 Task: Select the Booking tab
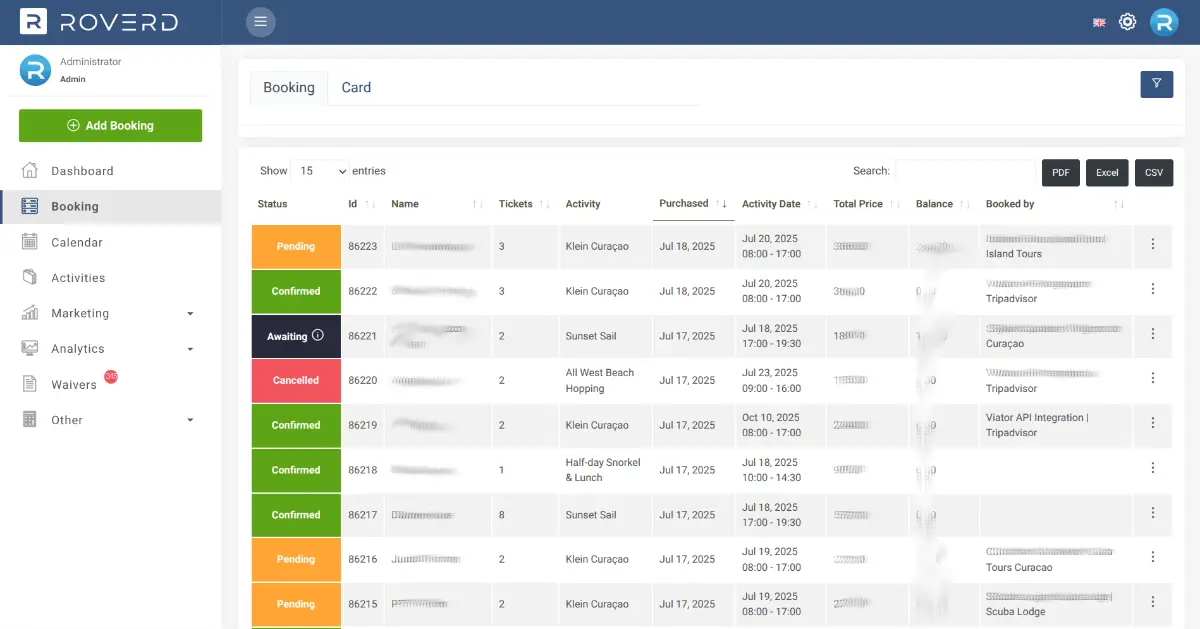[x=289, y=88]
